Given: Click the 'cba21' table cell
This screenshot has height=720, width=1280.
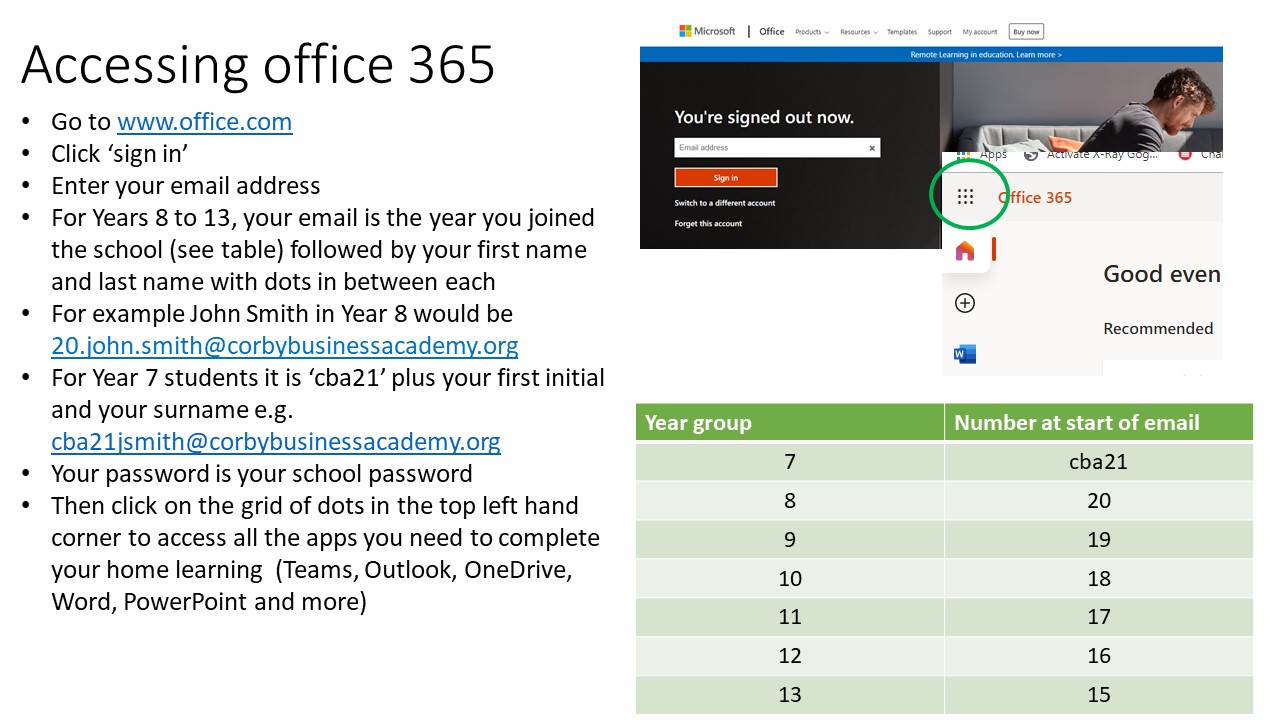Looking at the screenshot, I should (x=1099, y=462).
